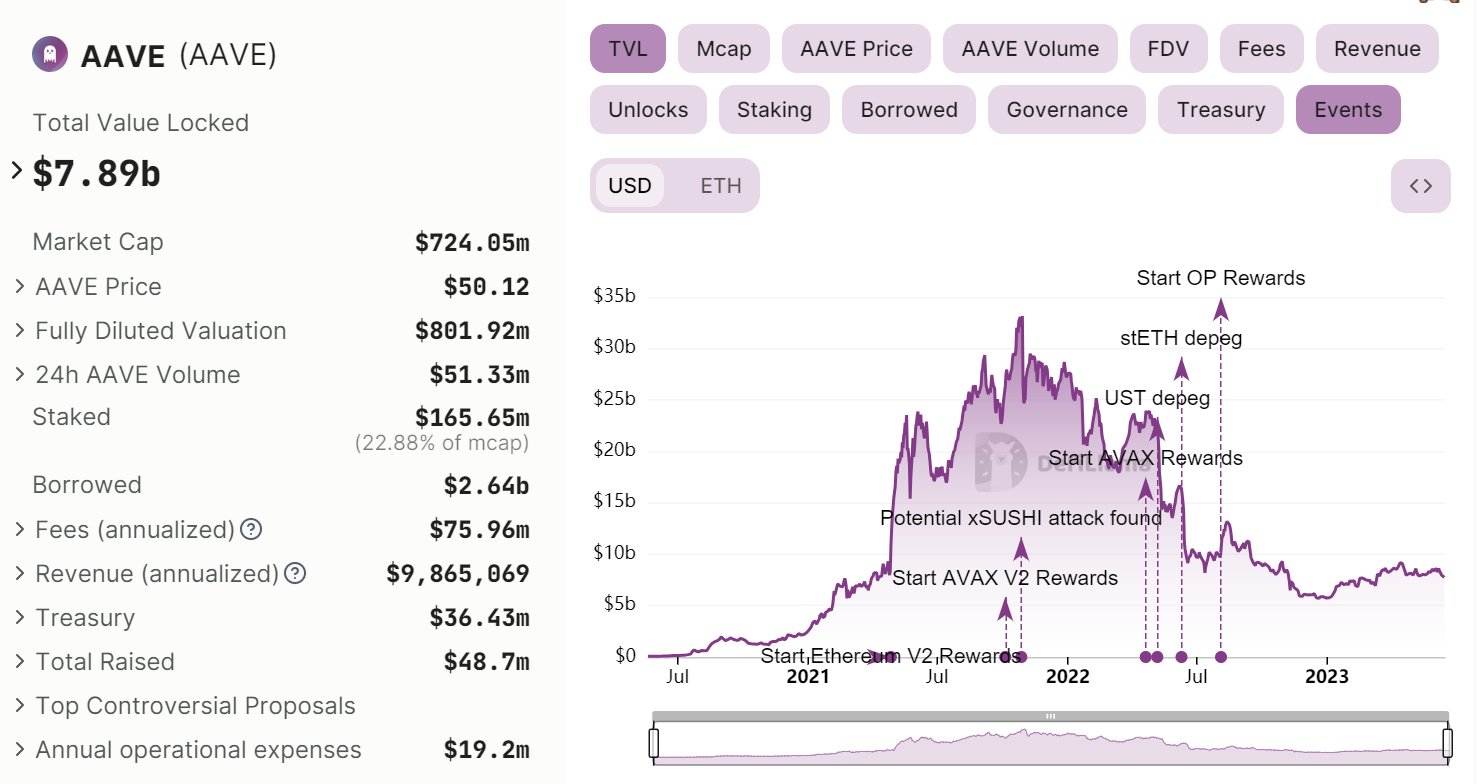Open the Mcap chart view
The height and width of the screenshot is (784, 1477).
(x=723, y=48)
